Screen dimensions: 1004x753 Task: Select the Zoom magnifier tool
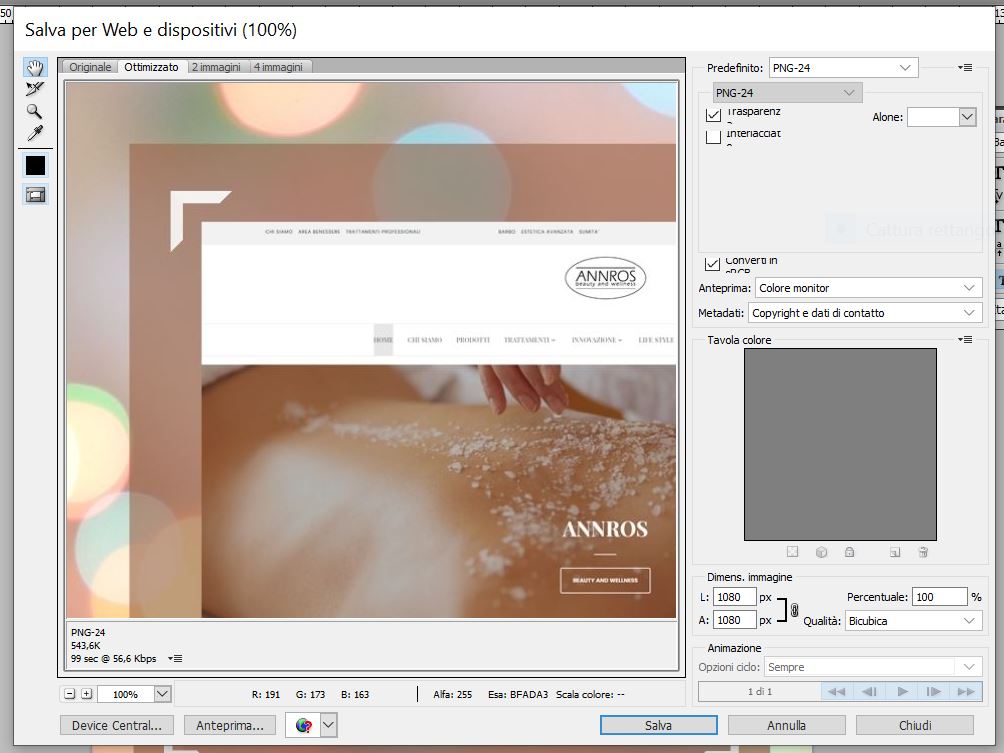(35, 111)
